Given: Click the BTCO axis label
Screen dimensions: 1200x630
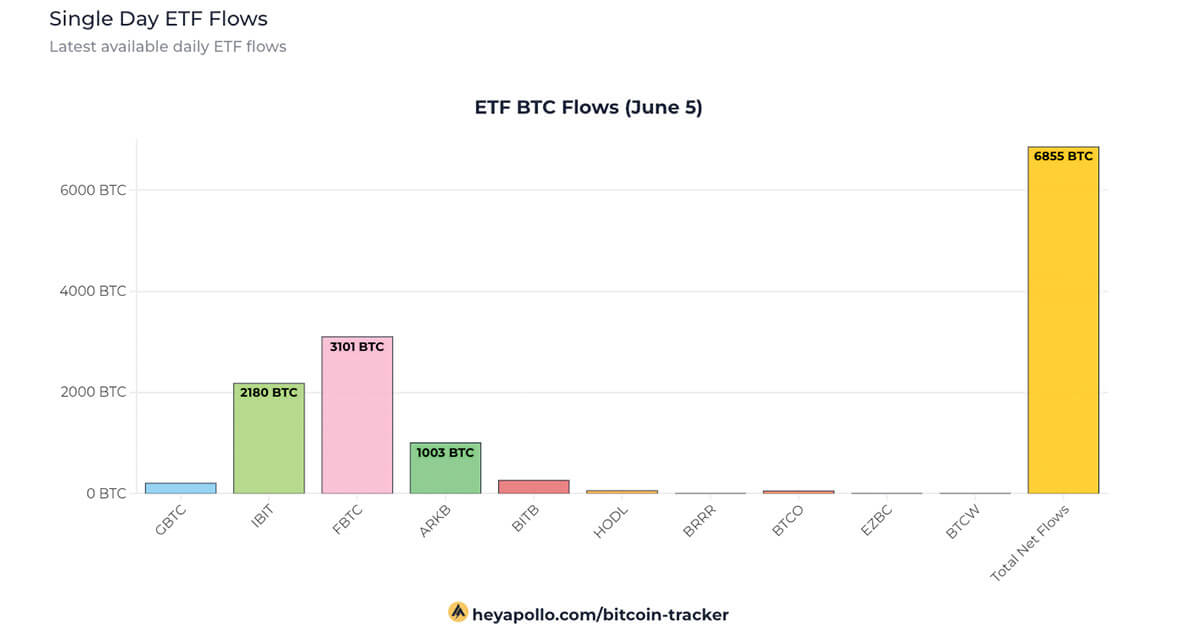Looking at the screenshot, I should pos(788,522).
